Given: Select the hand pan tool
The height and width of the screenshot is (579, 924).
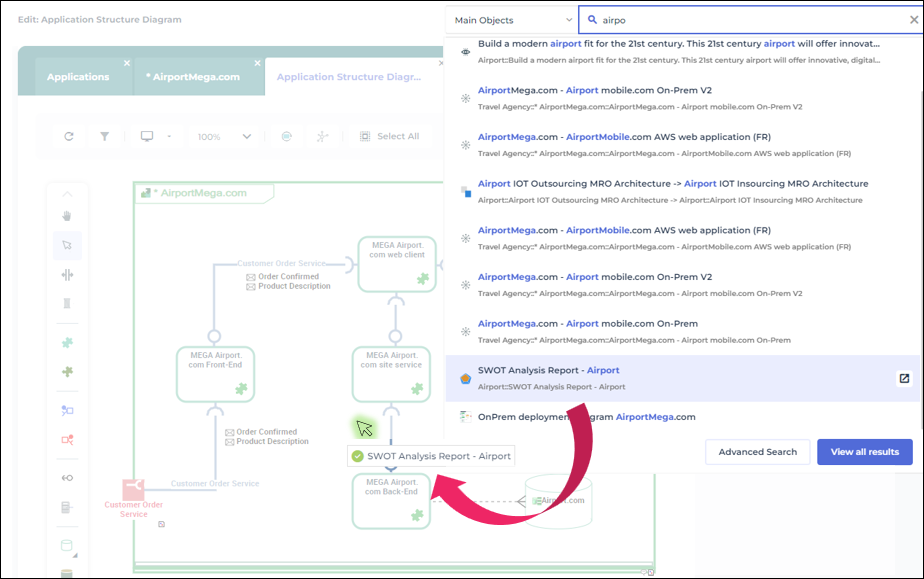Looking at the screenshot, I should [x=67, y=216].
